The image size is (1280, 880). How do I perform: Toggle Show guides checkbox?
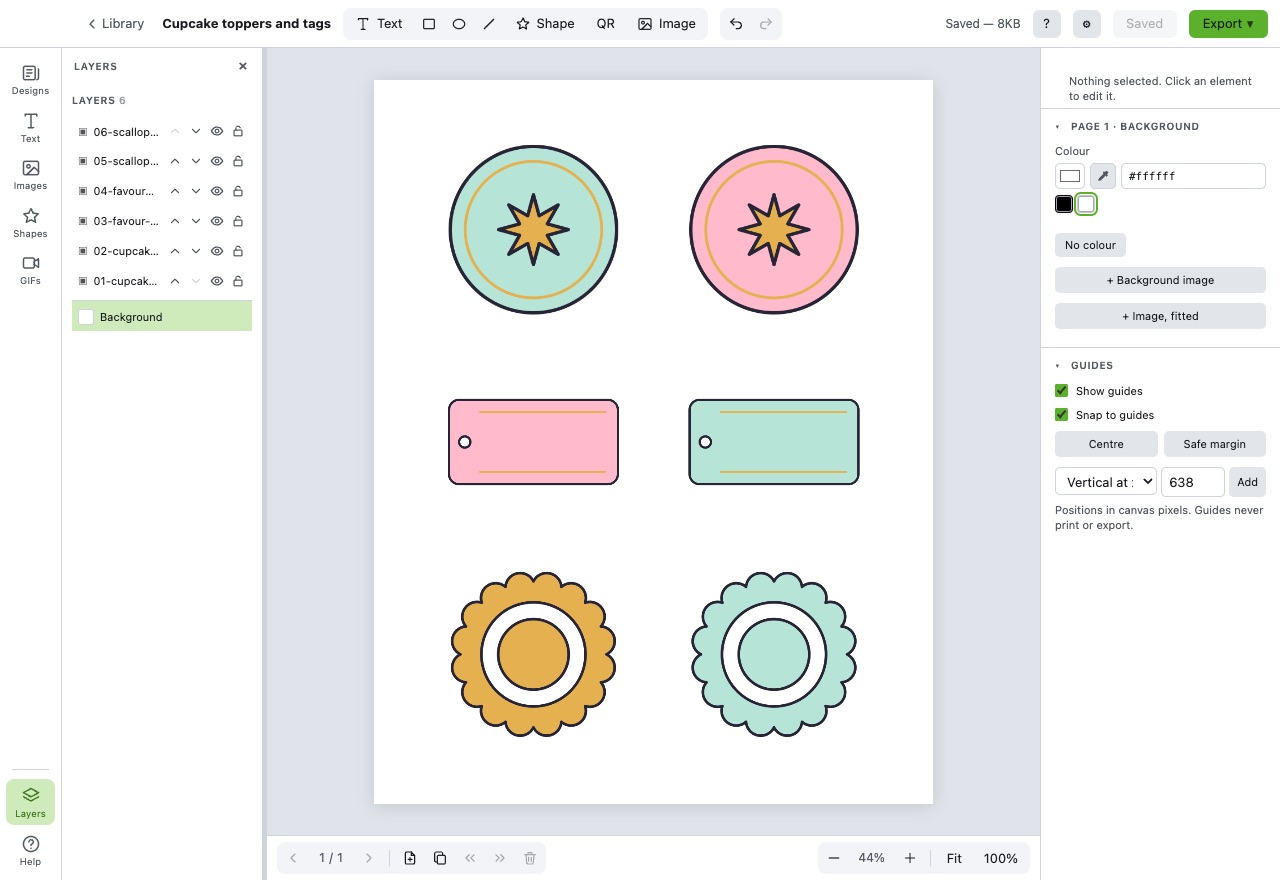(x=1062, y=391)
